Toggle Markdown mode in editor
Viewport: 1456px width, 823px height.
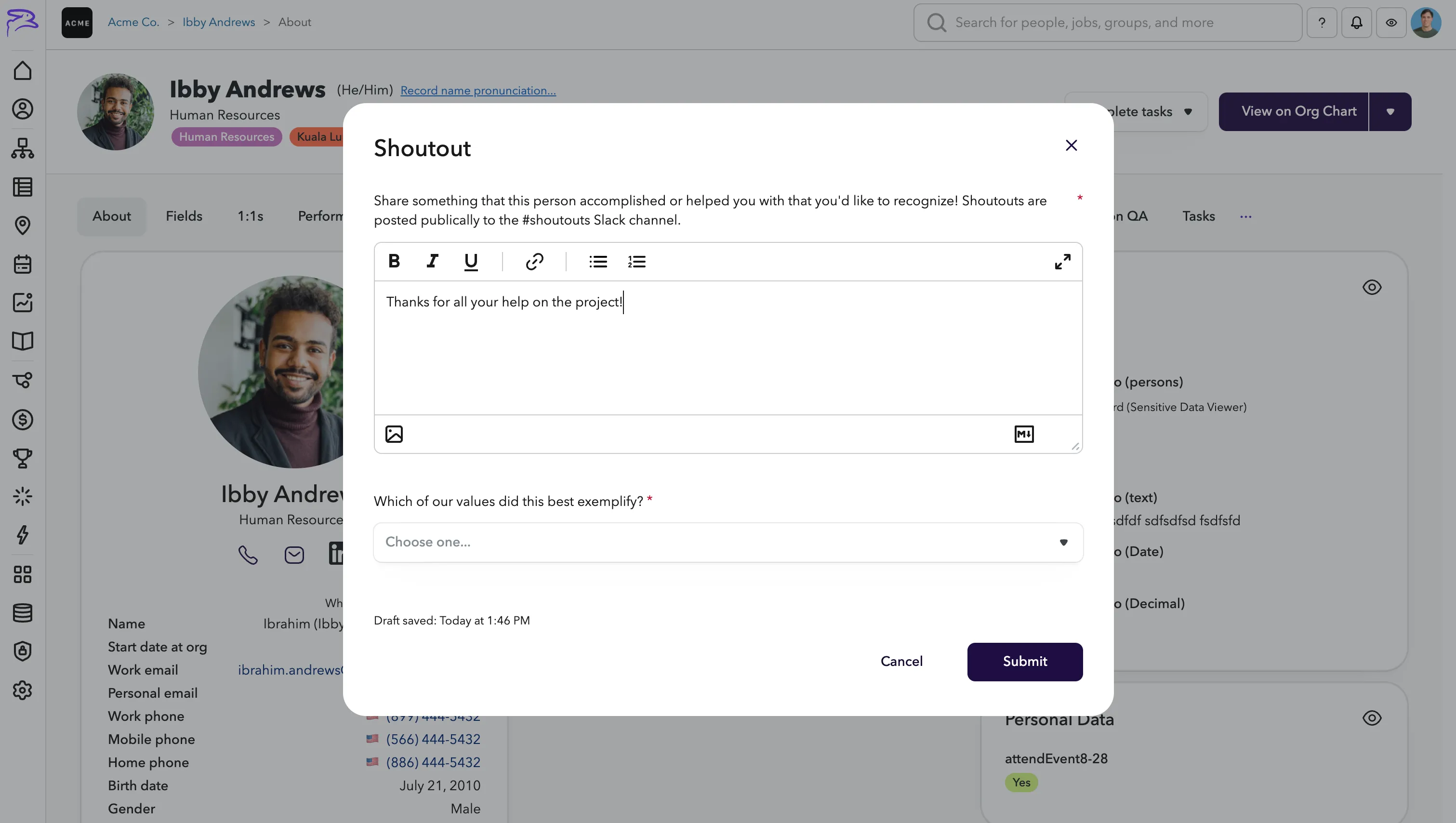click(1024, 434)
